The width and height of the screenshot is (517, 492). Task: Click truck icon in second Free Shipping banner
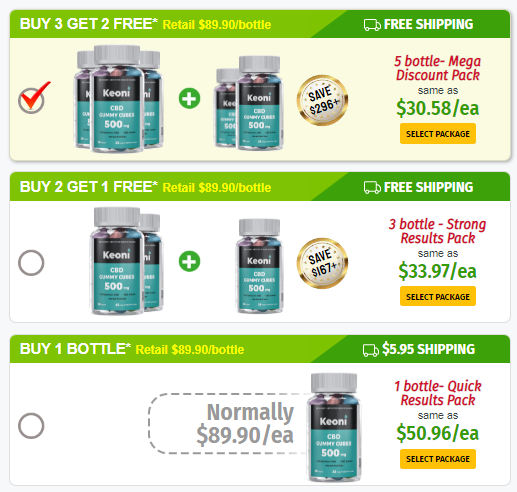click(x=372, y=188)
